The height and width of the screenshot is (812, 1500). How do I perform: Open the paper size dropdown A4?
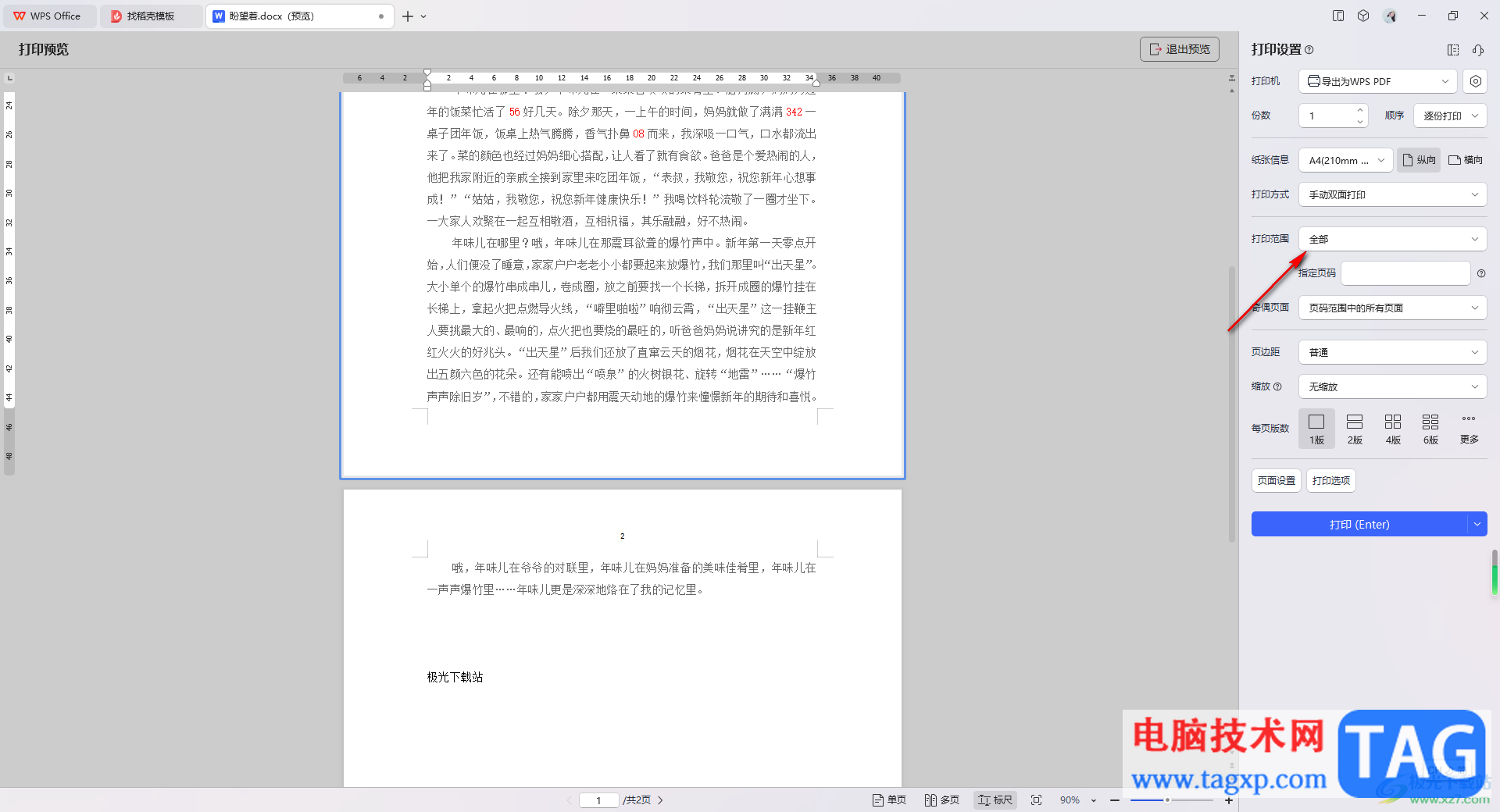(x=1345, y=160)
